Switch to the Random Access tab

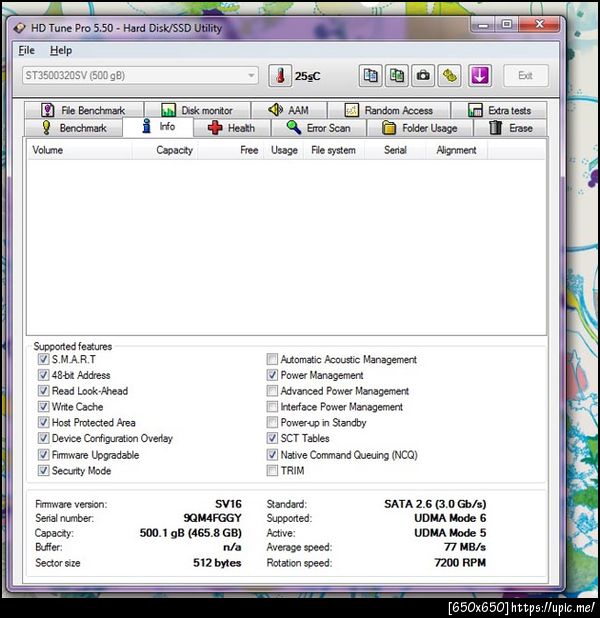coord(389,110)
